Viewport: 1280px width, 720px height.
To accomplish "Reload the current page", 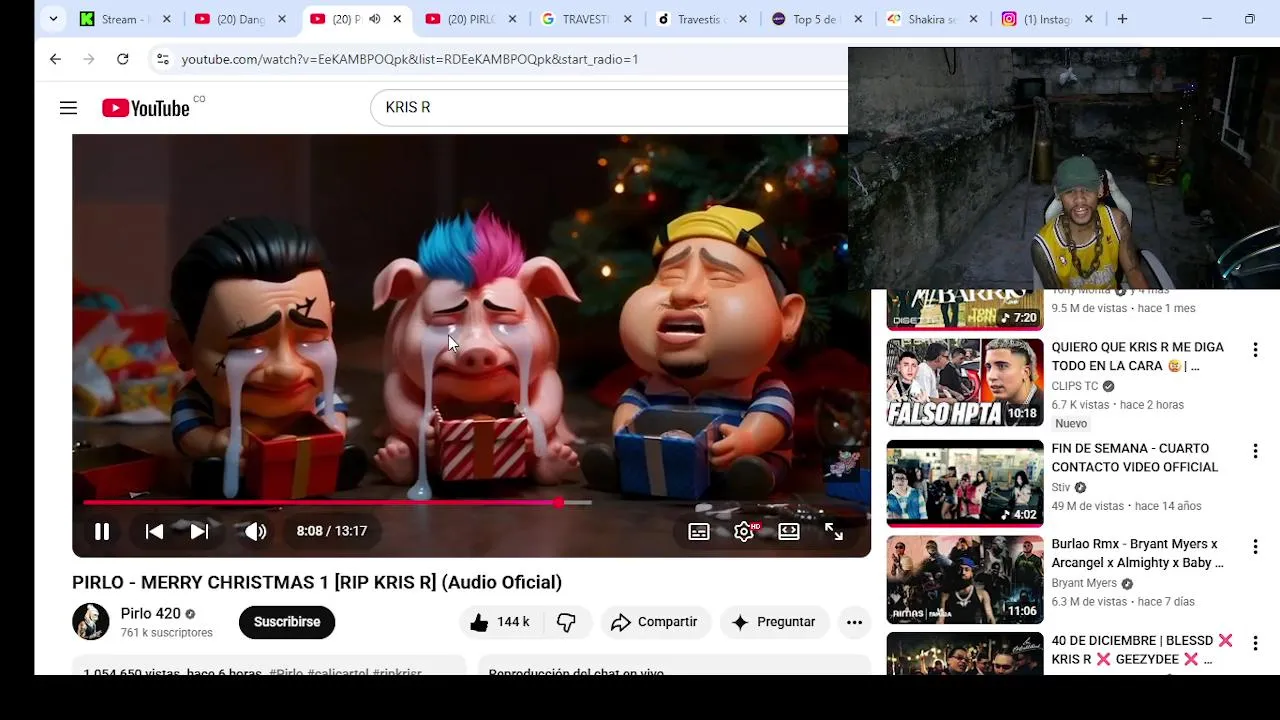I will [122, 59].
